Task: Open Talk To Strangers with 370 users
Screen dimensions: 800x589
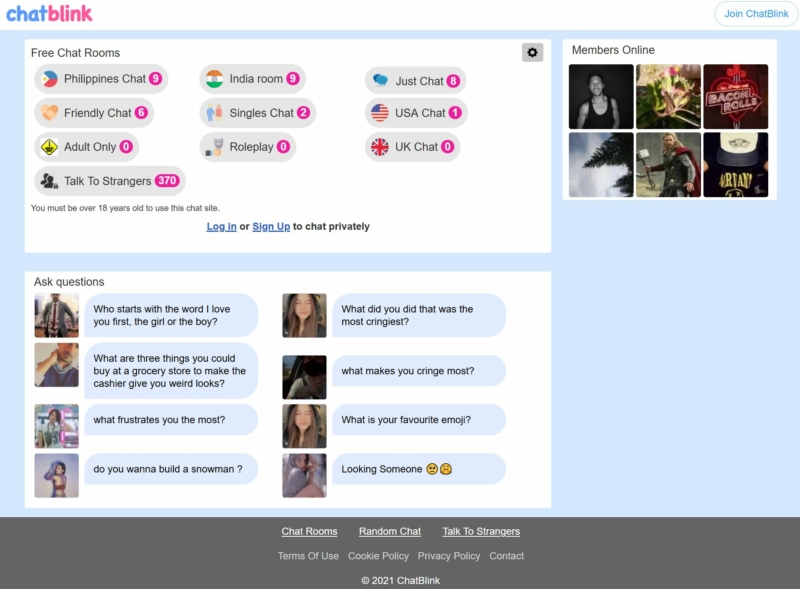Action: pos(110,181)
